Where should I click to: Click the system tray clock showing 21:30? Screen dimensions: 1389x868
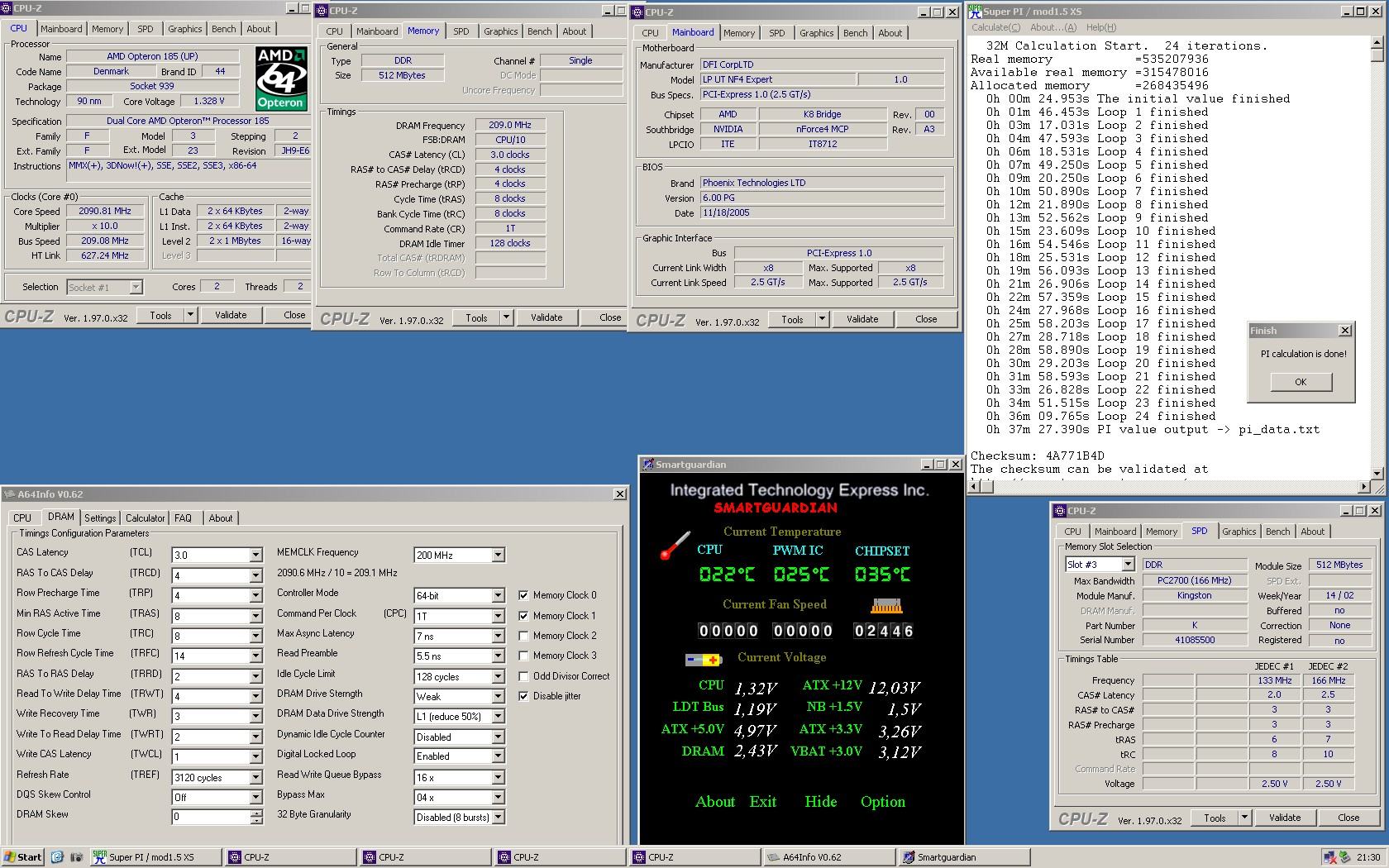pos(1368,857)
